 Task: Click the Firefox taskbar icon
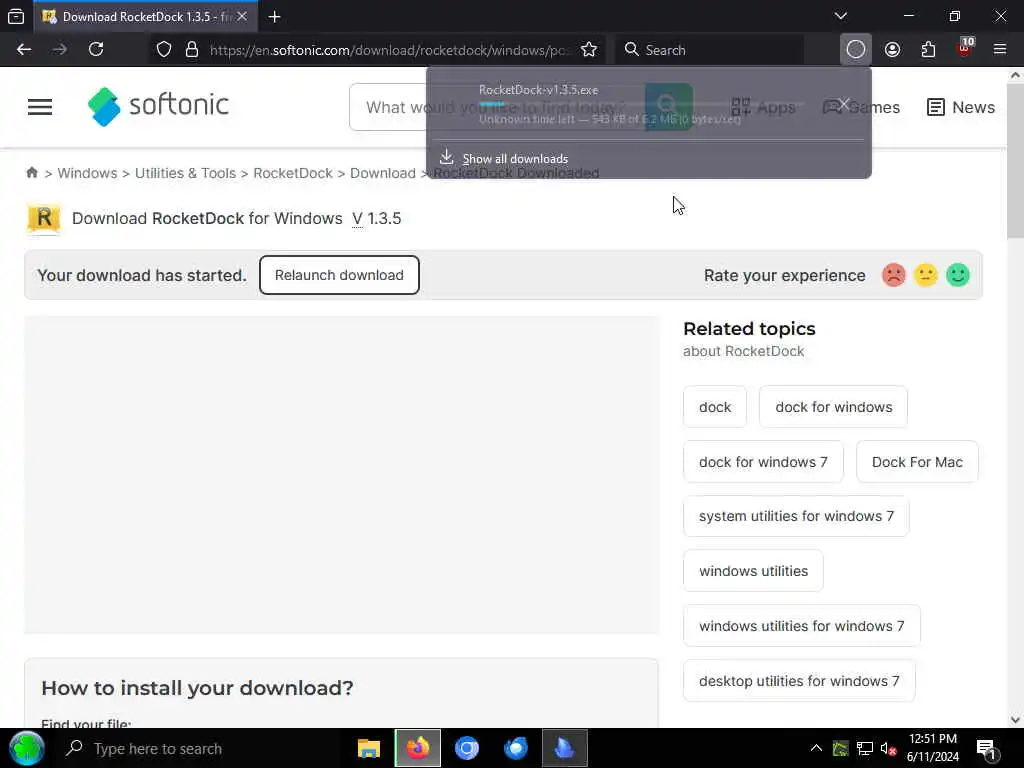tap(418, 748)
